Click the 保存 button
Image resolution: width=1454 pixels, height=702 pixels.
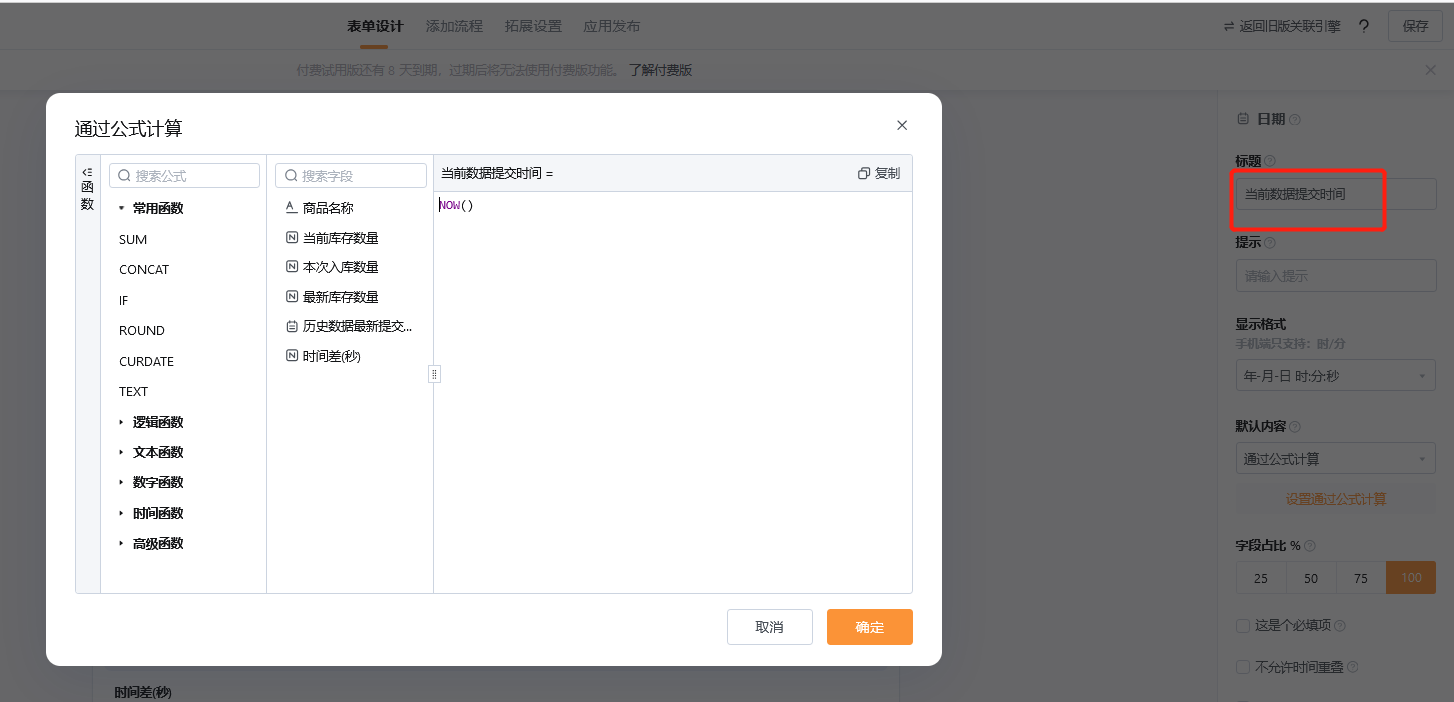click(x=1415, y=26)
